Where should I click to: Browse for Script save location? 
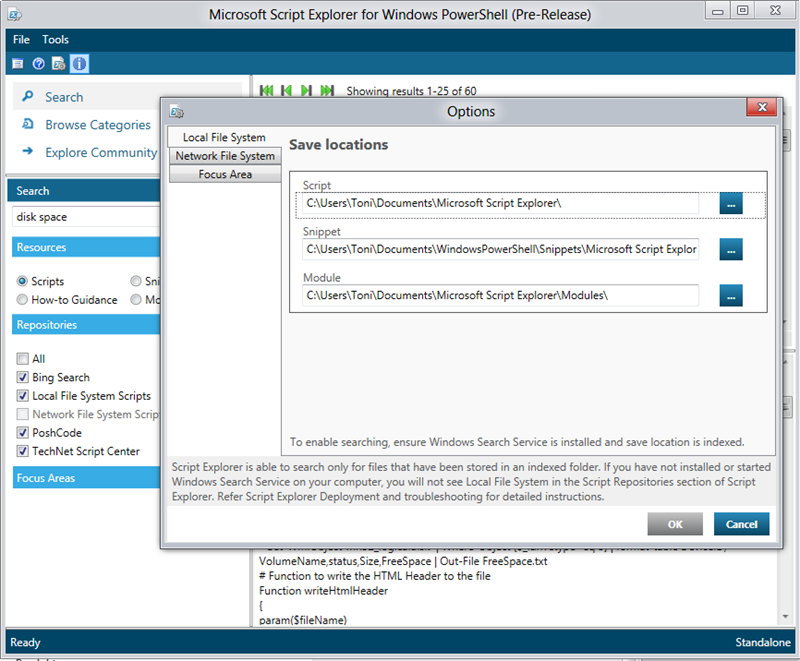pos(731,204)
